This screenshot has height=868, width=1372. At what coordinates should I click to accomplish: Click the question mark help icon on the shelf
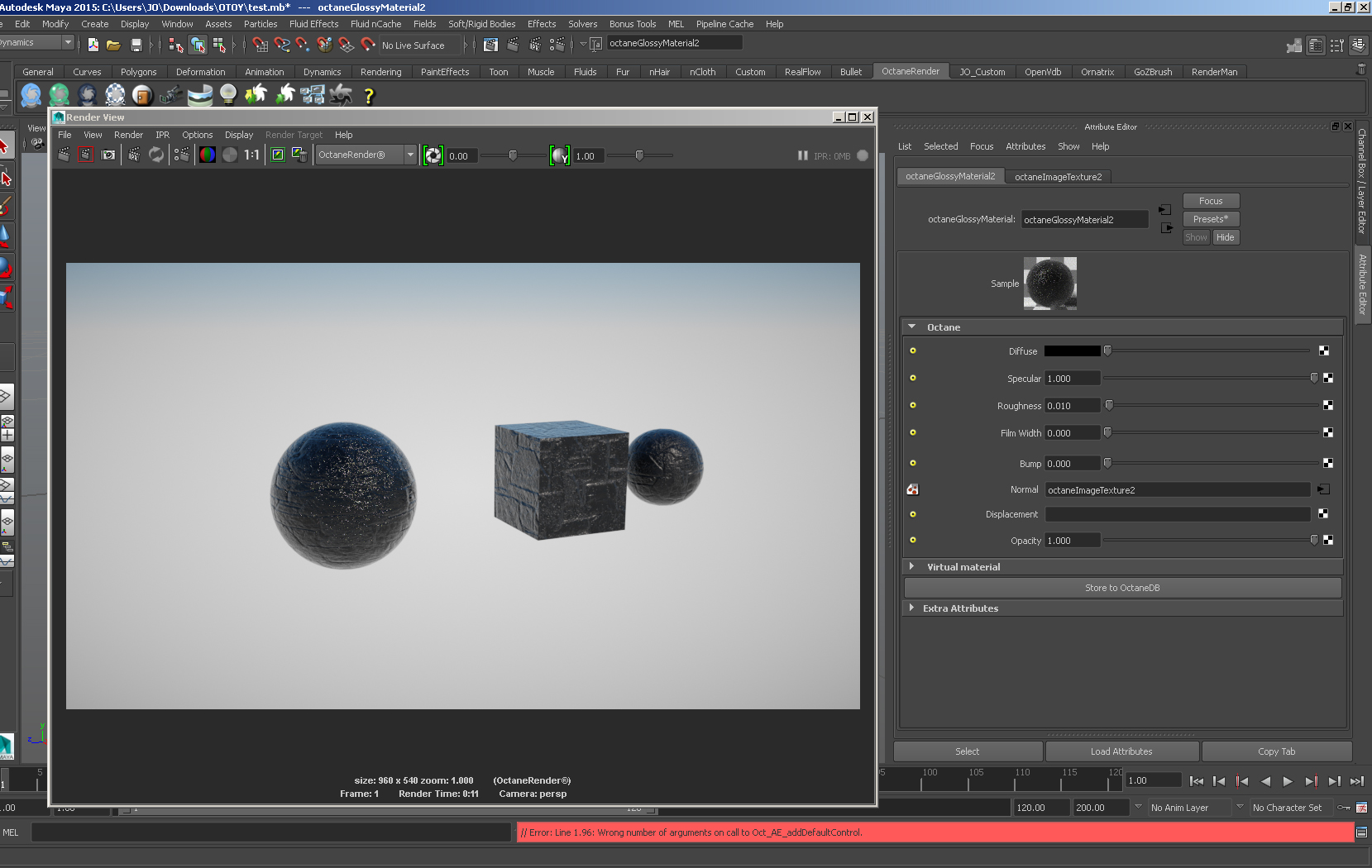tap(369, 96)
